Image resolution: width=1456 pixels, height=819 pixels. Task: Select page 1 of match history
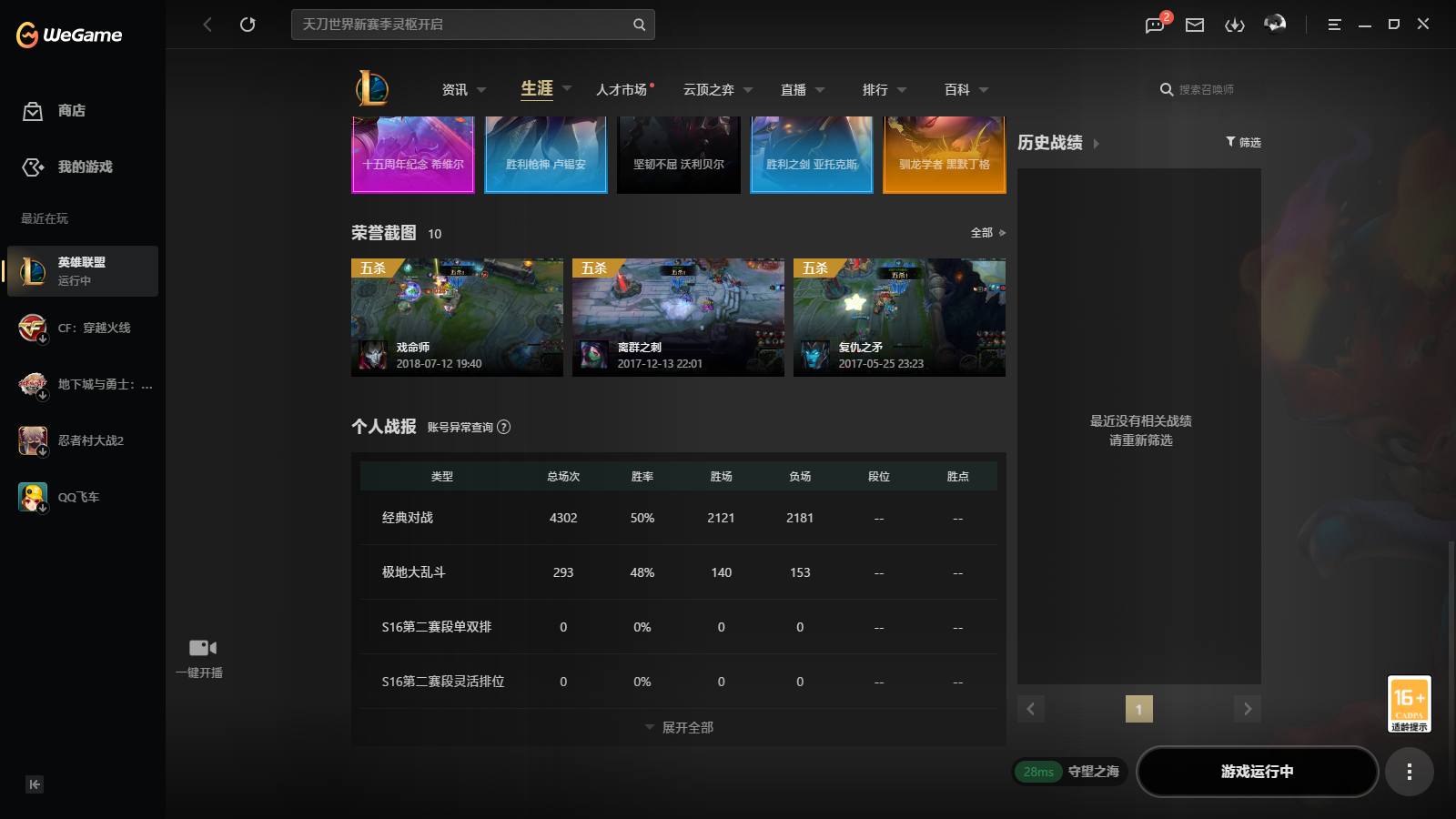click(x=1138, y=709)
